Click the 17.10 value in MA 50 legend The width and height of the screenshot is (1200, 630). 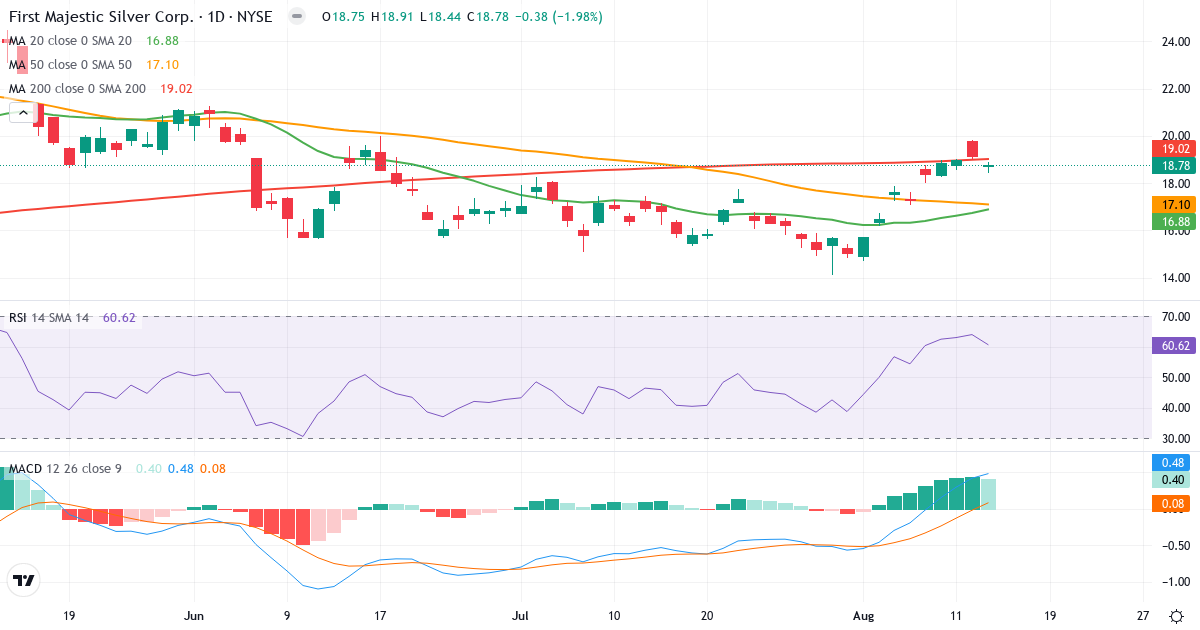[162, 64]
